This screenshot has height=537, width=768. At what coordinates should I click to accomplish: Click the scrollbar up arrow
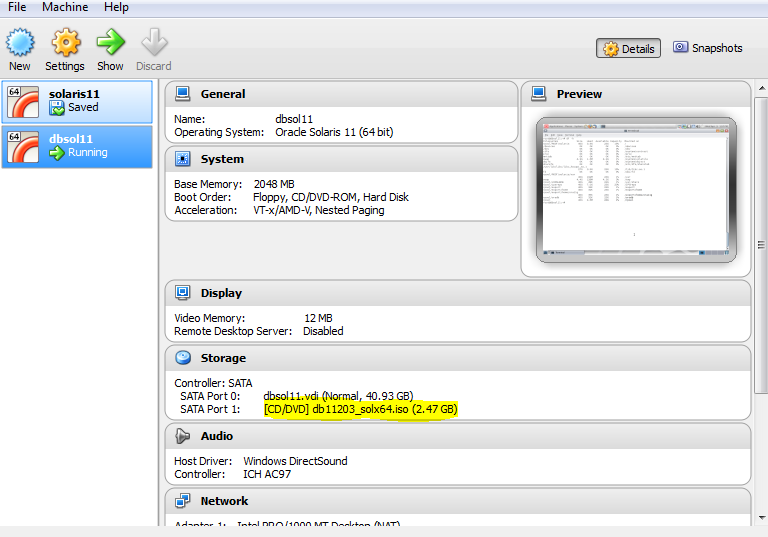[762, 88]
